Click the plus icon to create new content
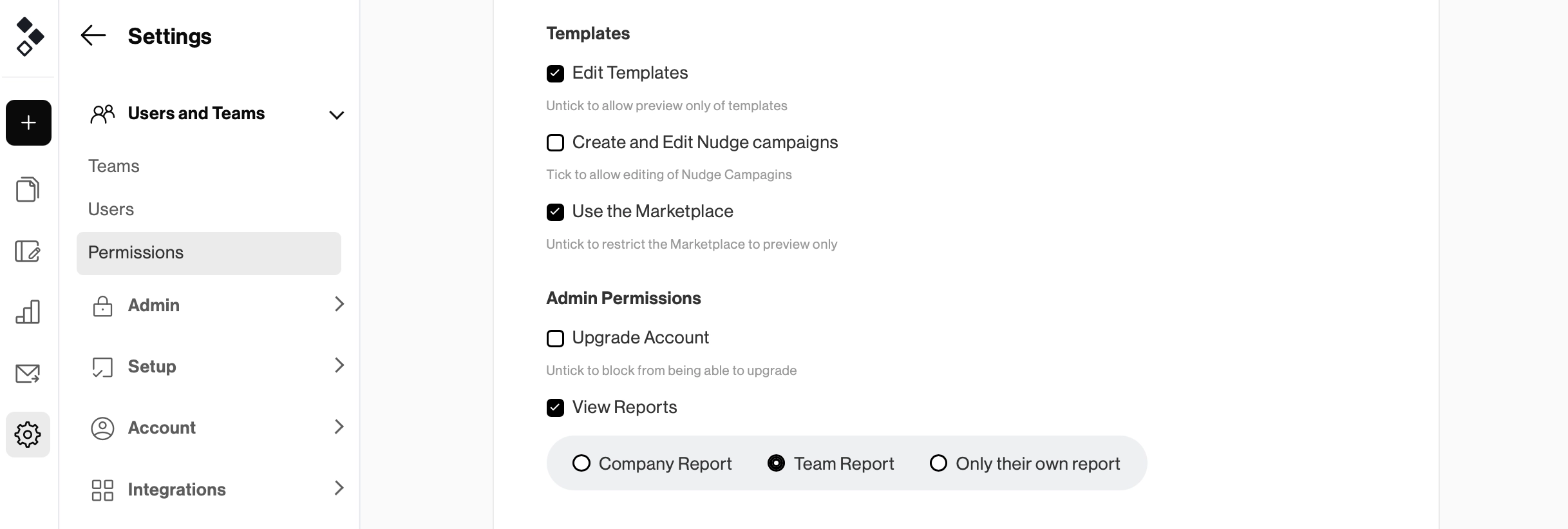The image size is (1568, 529). (28, 122)
